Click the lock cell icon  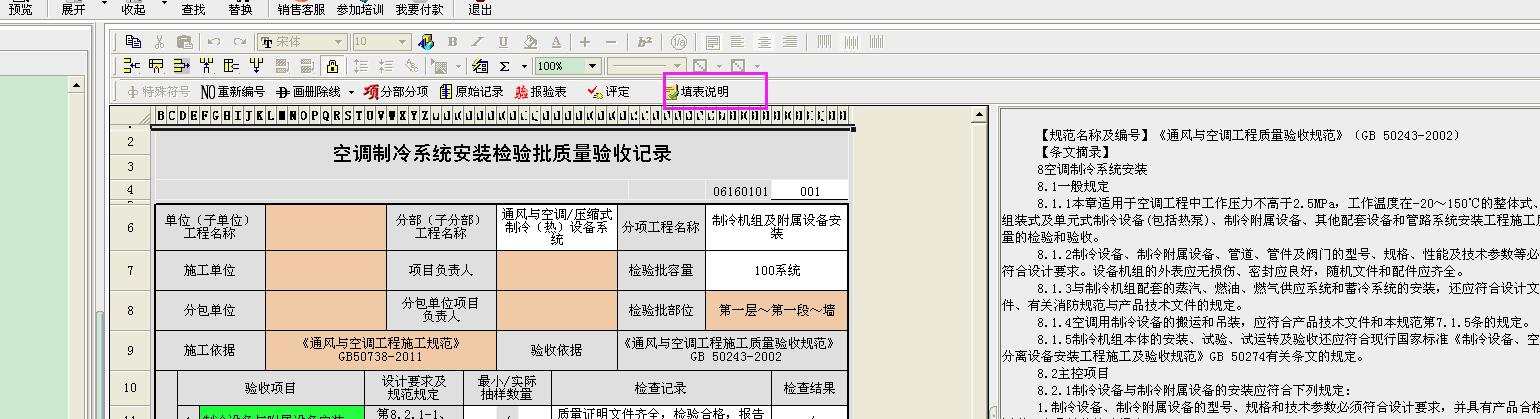tap(332, 66)
